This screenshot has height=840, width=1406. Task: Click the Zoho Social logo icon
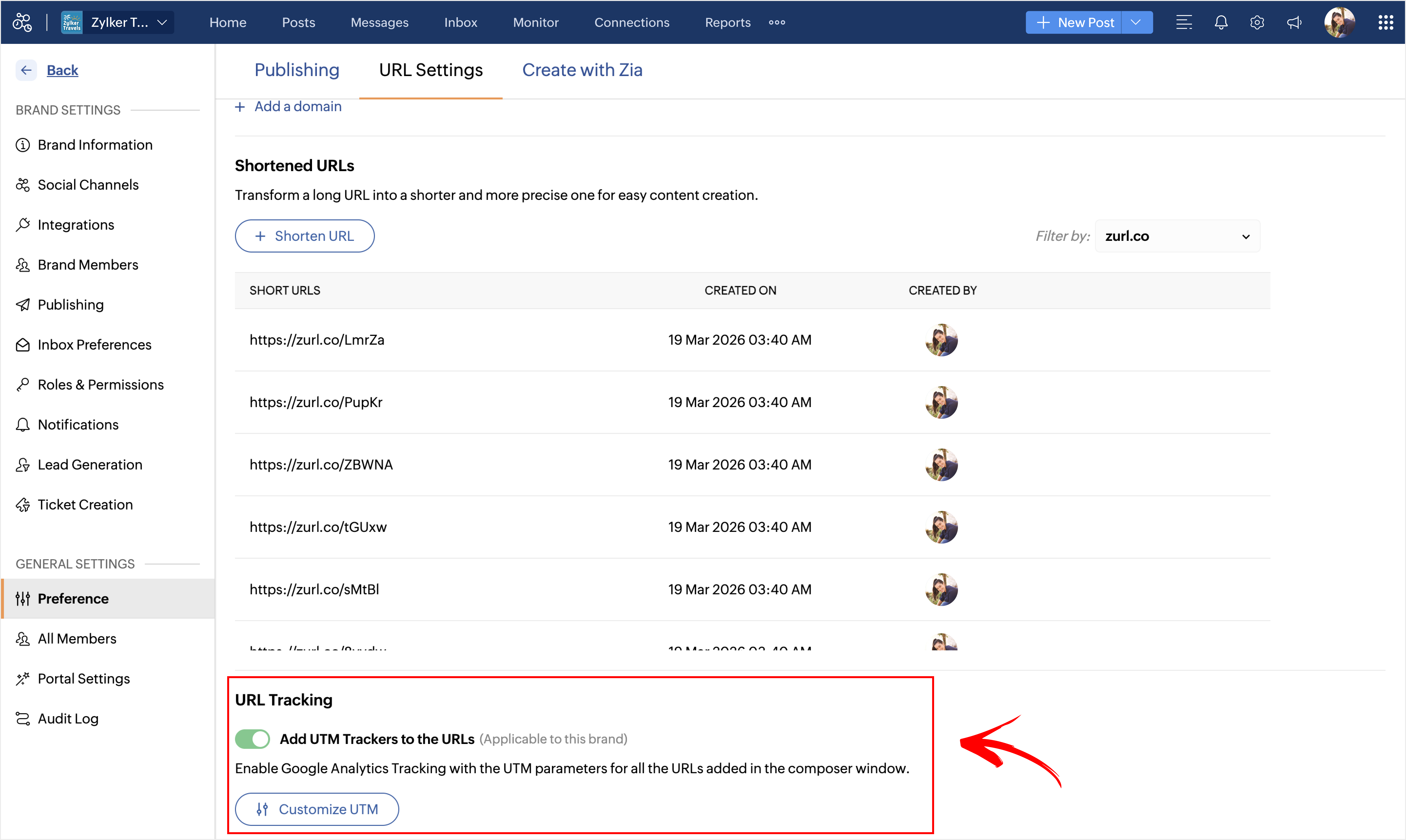(22, 23)
